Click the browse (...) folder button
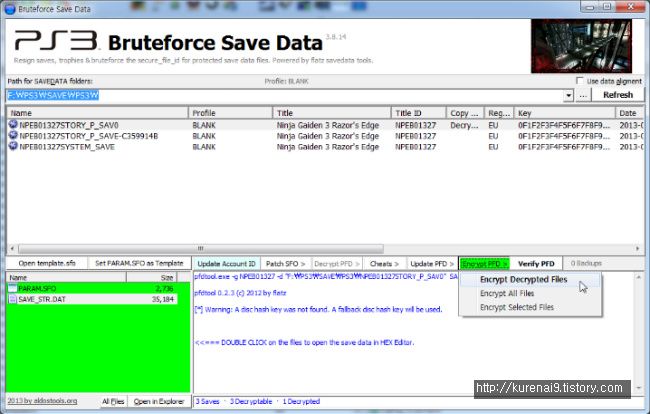Screen dimensions: 650x414 (x=583, y=95)
